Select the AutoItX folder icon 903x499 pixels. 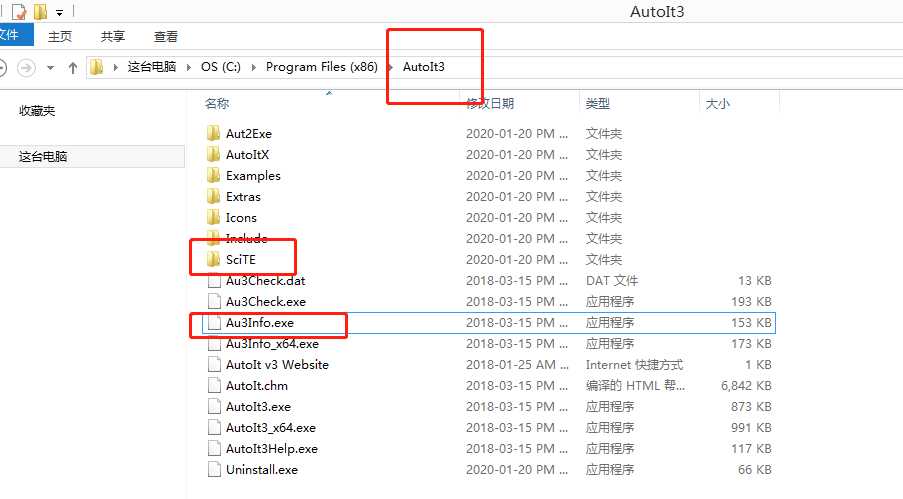pos(213,154)
